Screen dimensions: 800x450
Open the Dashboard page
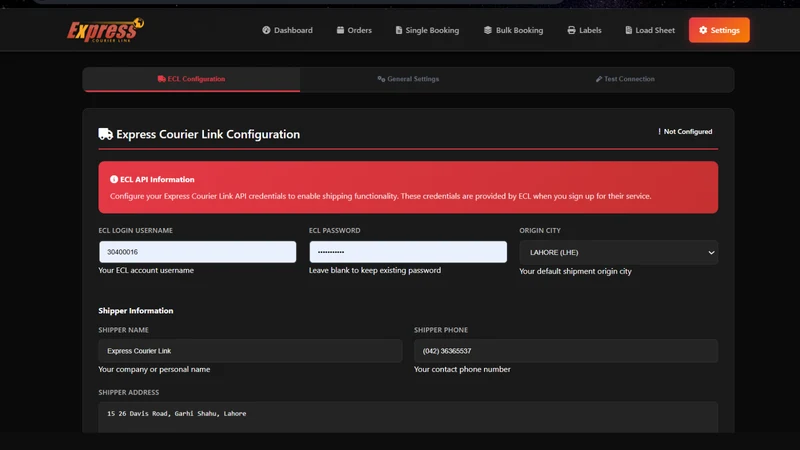pyautogui.click(x=287, y=30)
